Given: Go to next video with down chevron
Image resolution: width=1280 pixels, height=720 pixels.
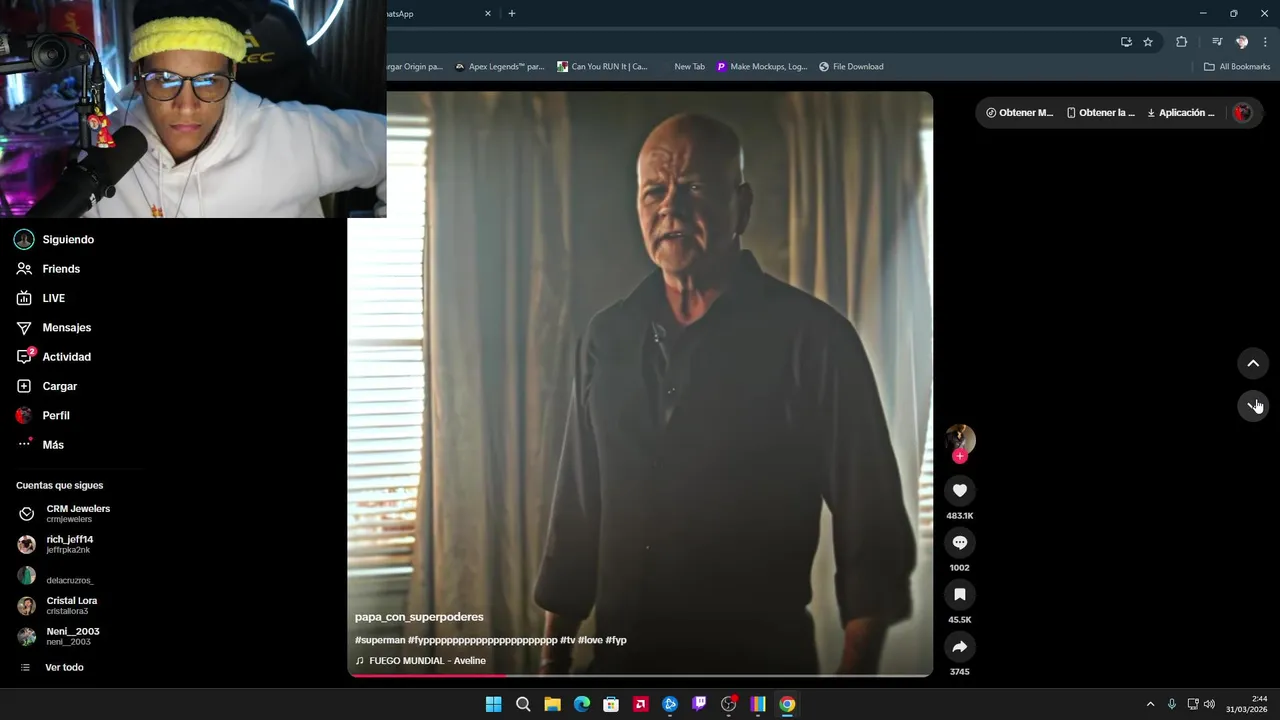Looking at the screenshot, I should click(1253, 405).
